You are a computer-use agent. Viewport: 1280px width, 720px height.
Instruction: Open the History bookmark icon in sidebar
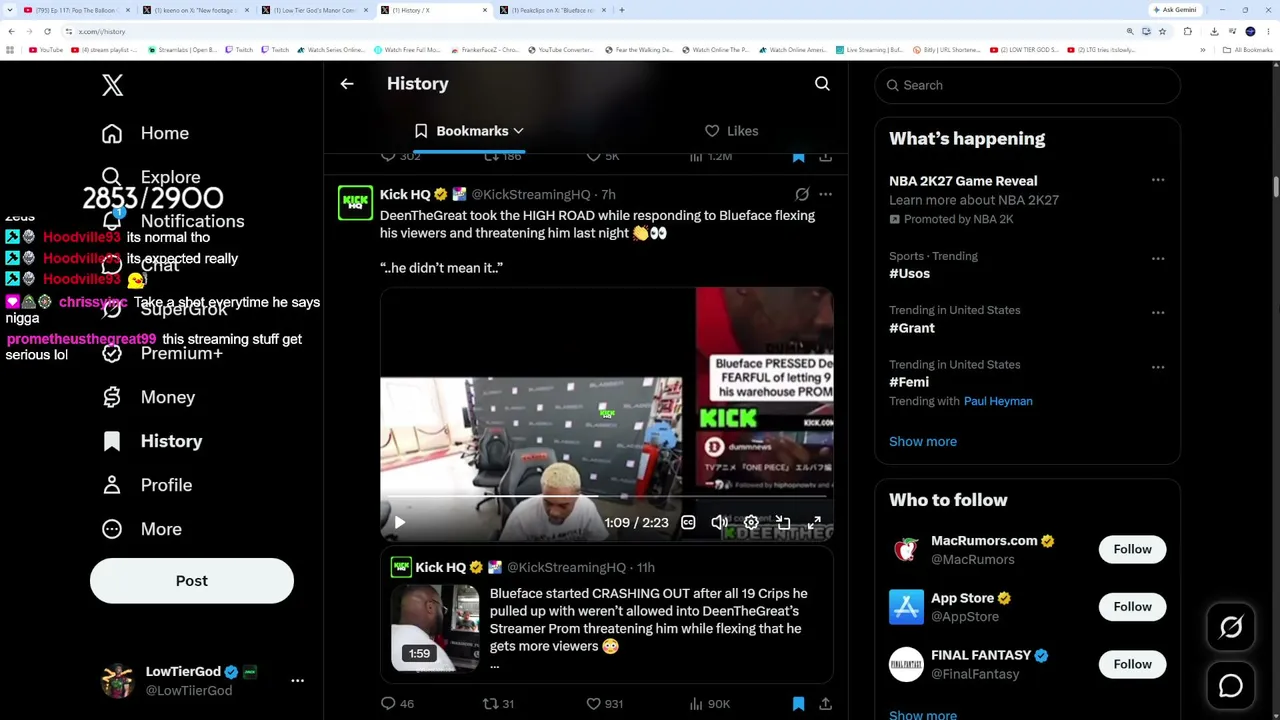pyautogui.click(x=112, y=441)
